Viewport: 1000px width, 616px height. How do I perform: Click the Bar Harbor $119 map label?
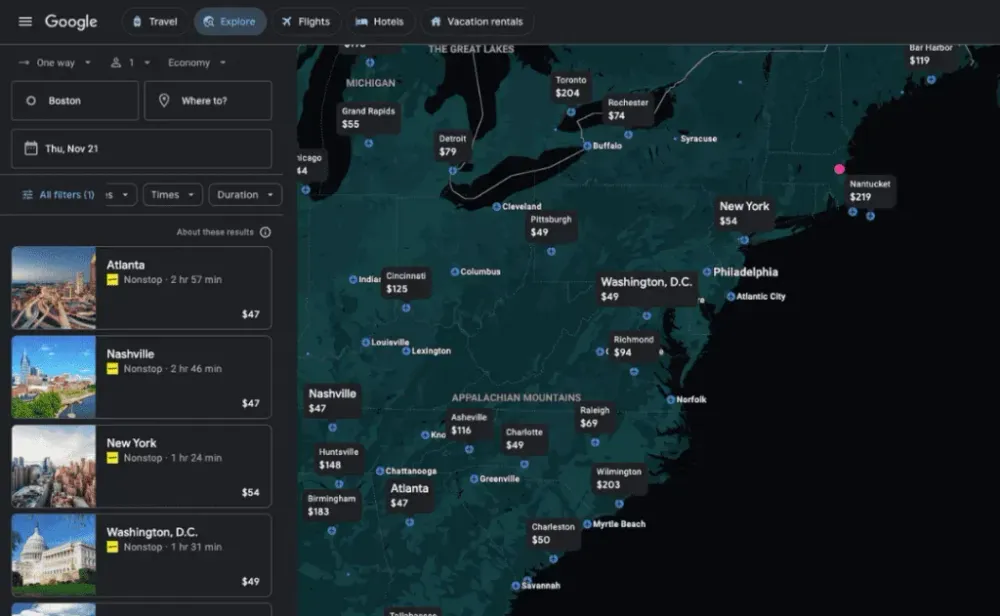coord(930,55)
